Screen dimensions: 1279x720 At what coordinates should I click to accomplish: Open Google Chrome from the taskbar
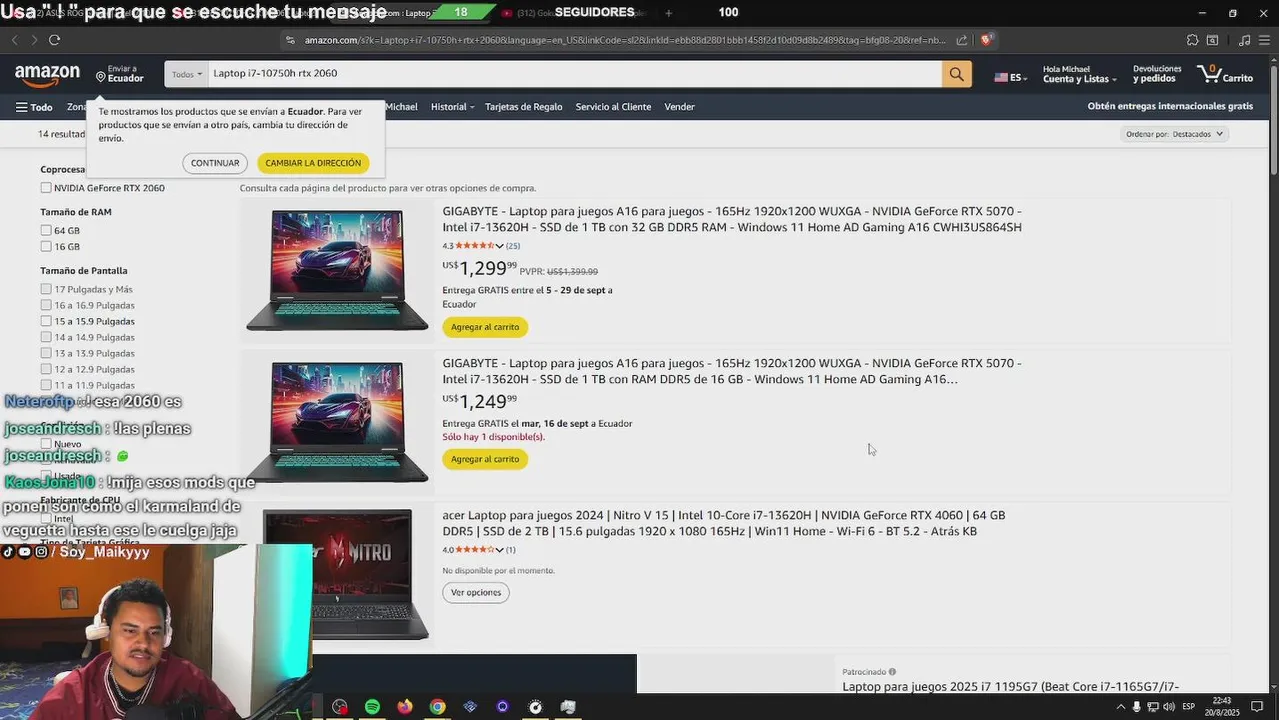[x=437, y=707]
